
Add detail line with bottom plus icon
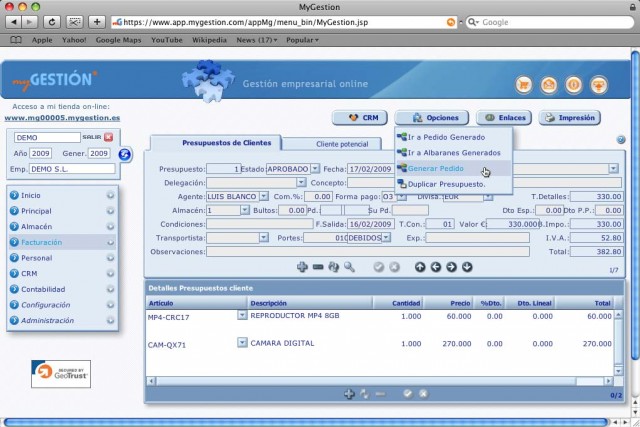click(349, 394)
